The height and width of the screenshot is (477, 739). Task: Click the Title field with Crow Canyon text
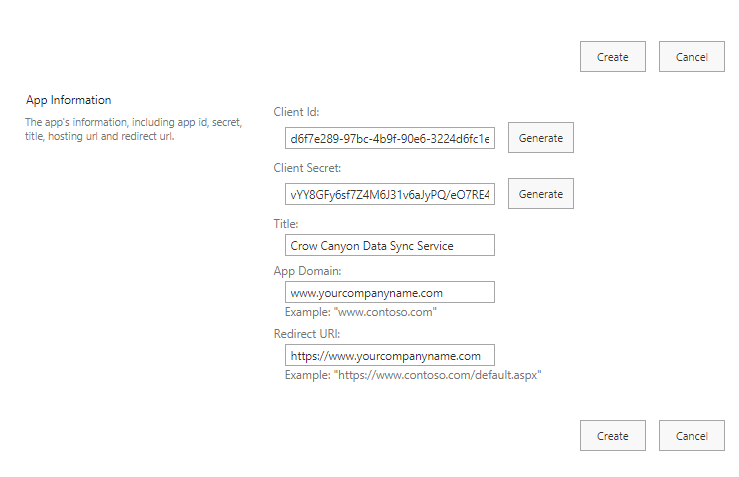pos(389,245)
